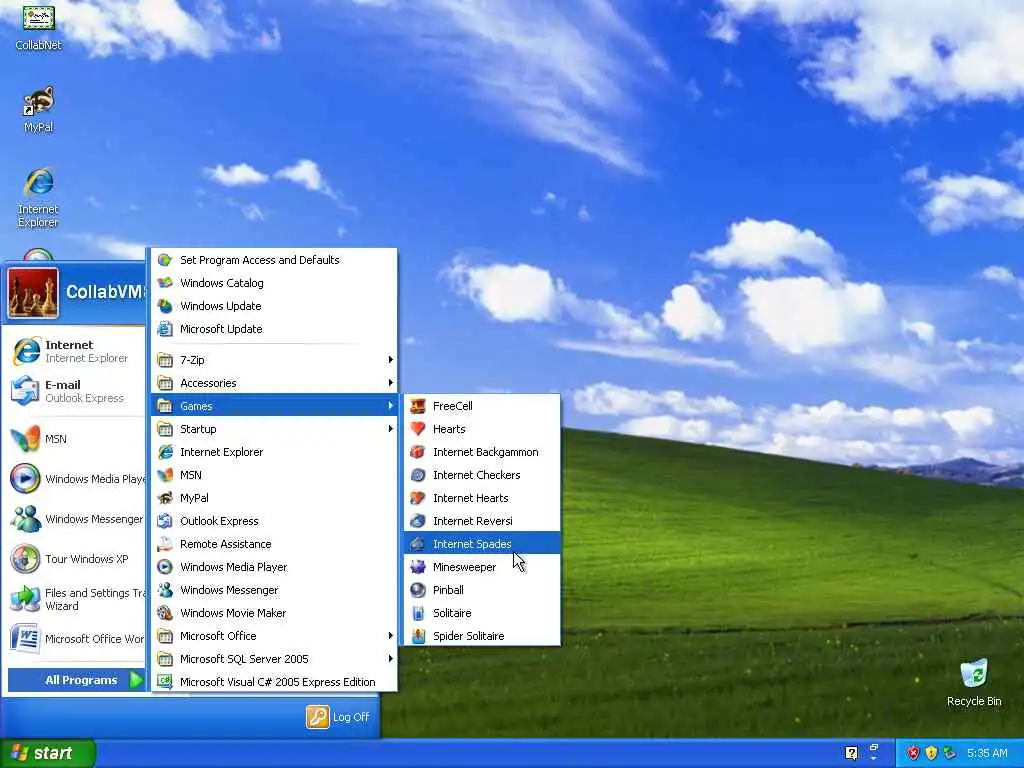Click Outlook Express icon in programs list
The image size is (1024, 768).
pos(165,520)
